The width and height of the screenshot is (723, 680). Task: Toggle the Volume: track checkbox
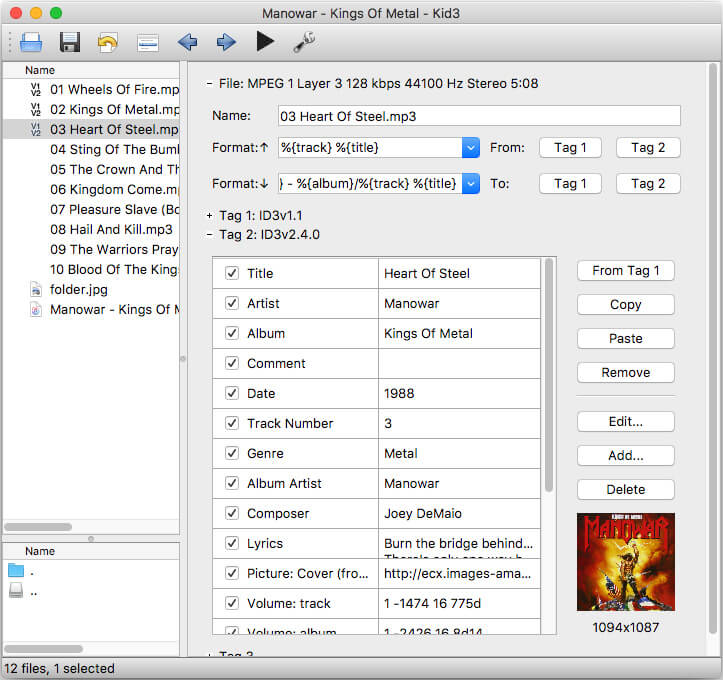232,603
